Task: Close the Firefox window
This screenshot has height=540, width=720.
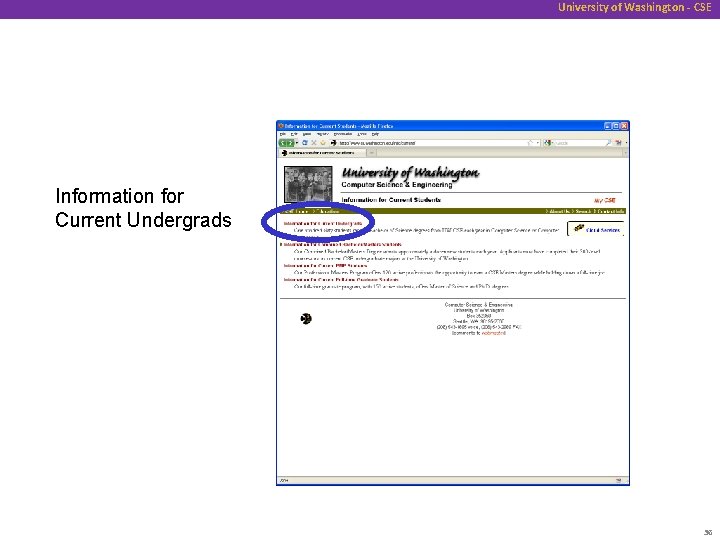Action: click(624, 126)
